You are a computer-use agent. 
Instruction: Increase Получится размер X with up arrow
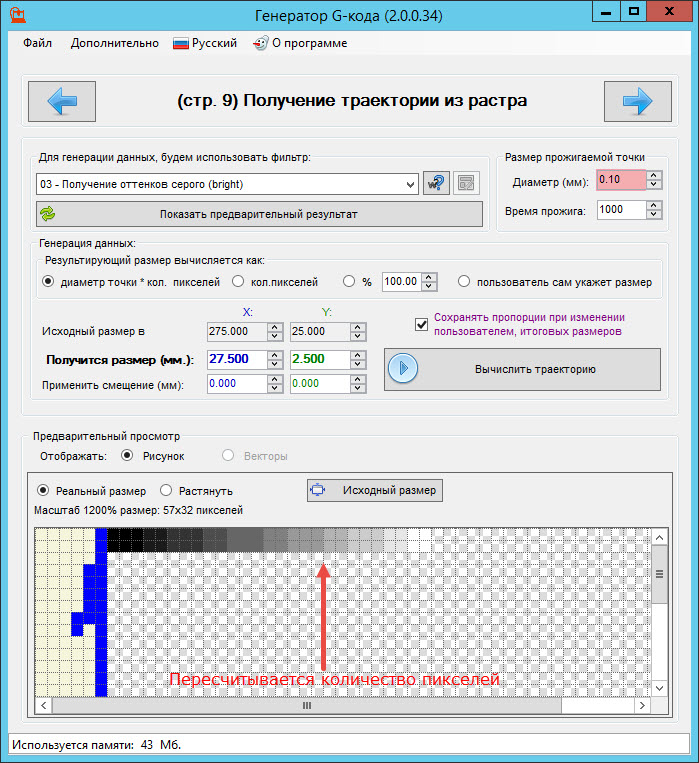pyautogui.click(x=275, y=355)
